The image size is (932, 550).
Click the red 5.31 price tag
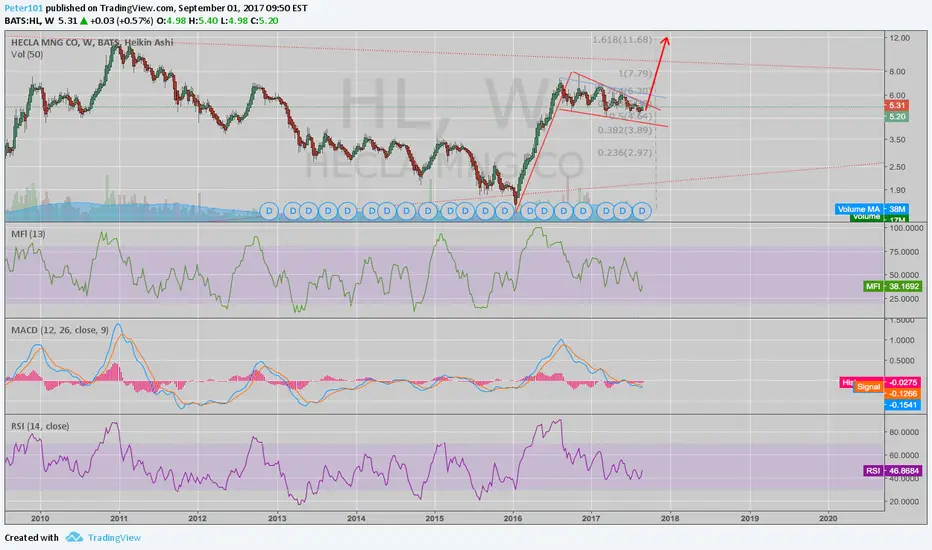[x=897, y=105]
